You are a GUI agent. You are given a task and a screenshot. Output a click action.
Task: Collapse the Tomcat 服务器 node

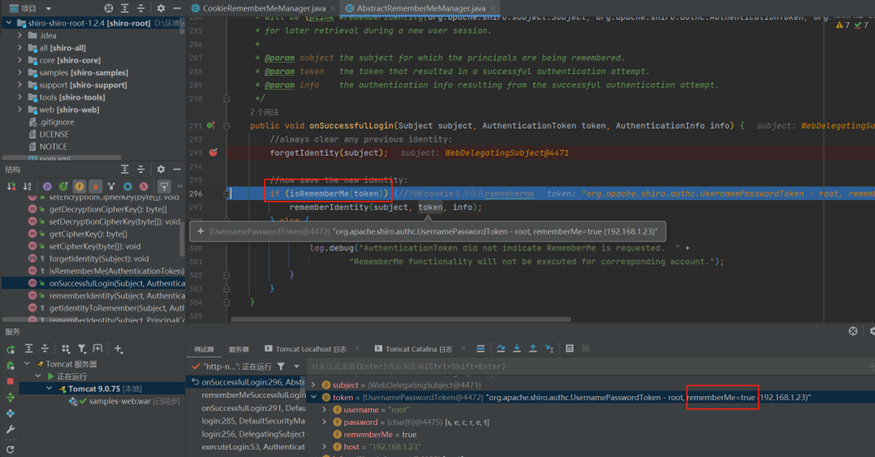pos(27,364)
